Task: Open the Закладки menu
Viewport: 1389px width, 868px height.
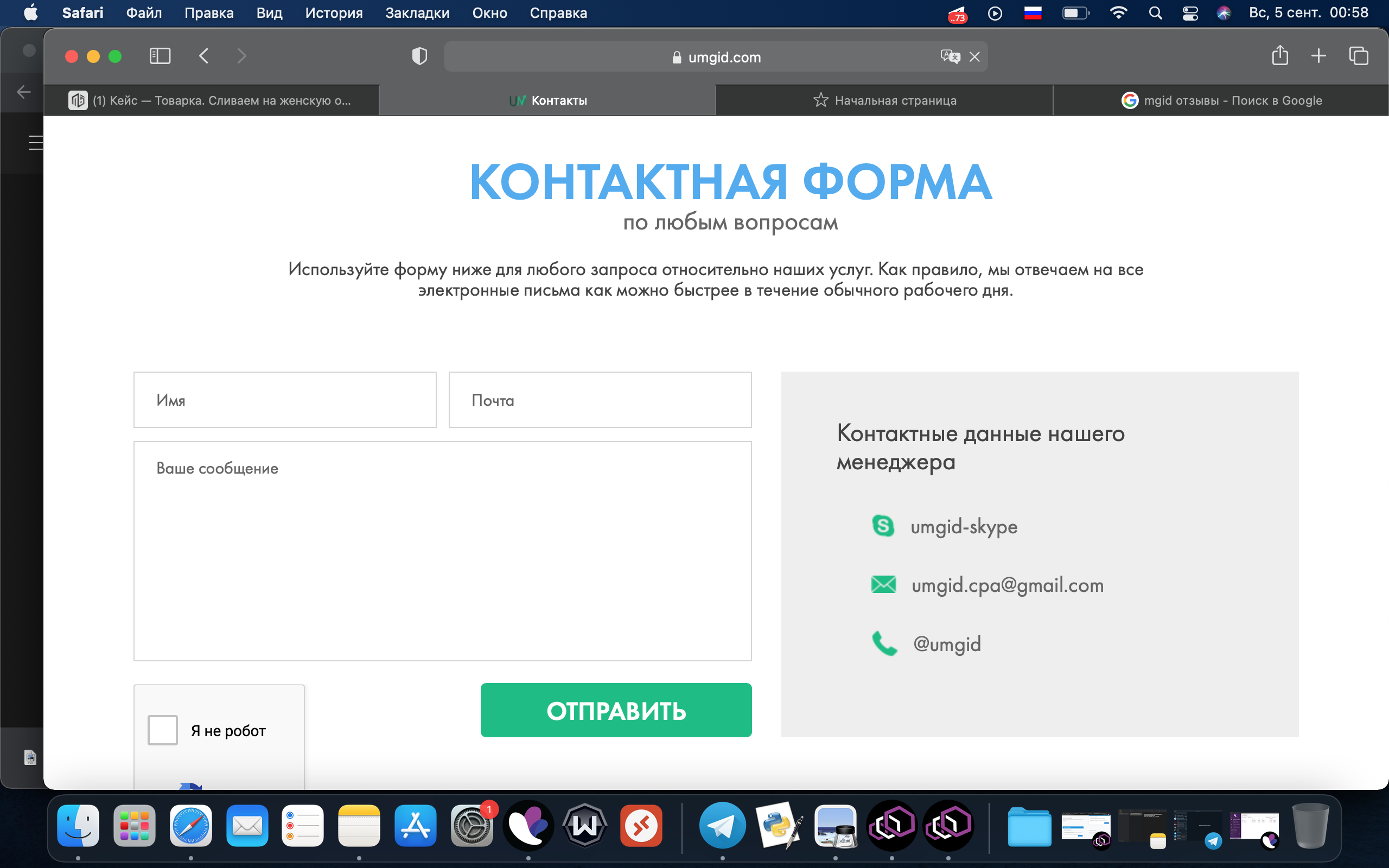Action: (417, 12)
